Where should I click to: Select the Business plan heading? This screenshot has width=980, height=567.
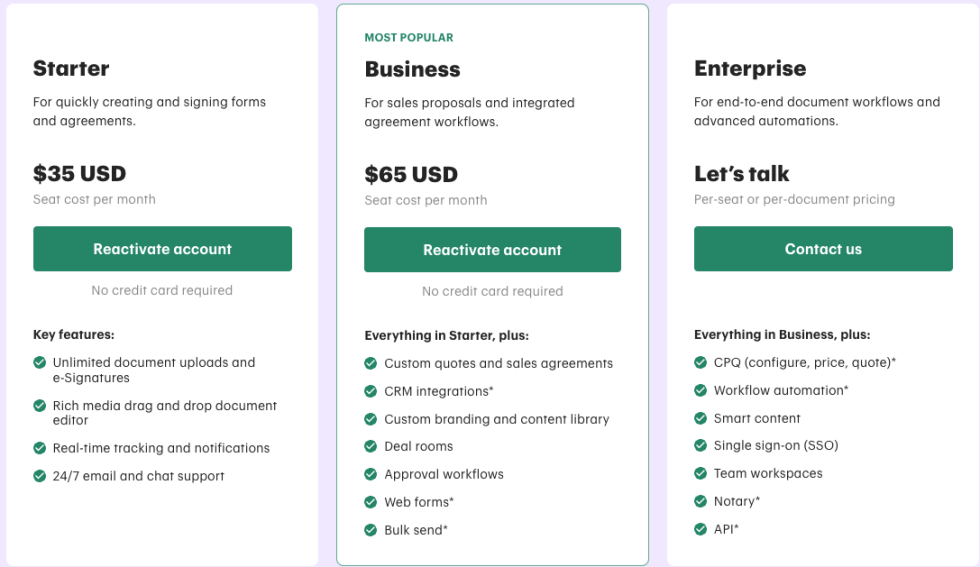(412, 69)
